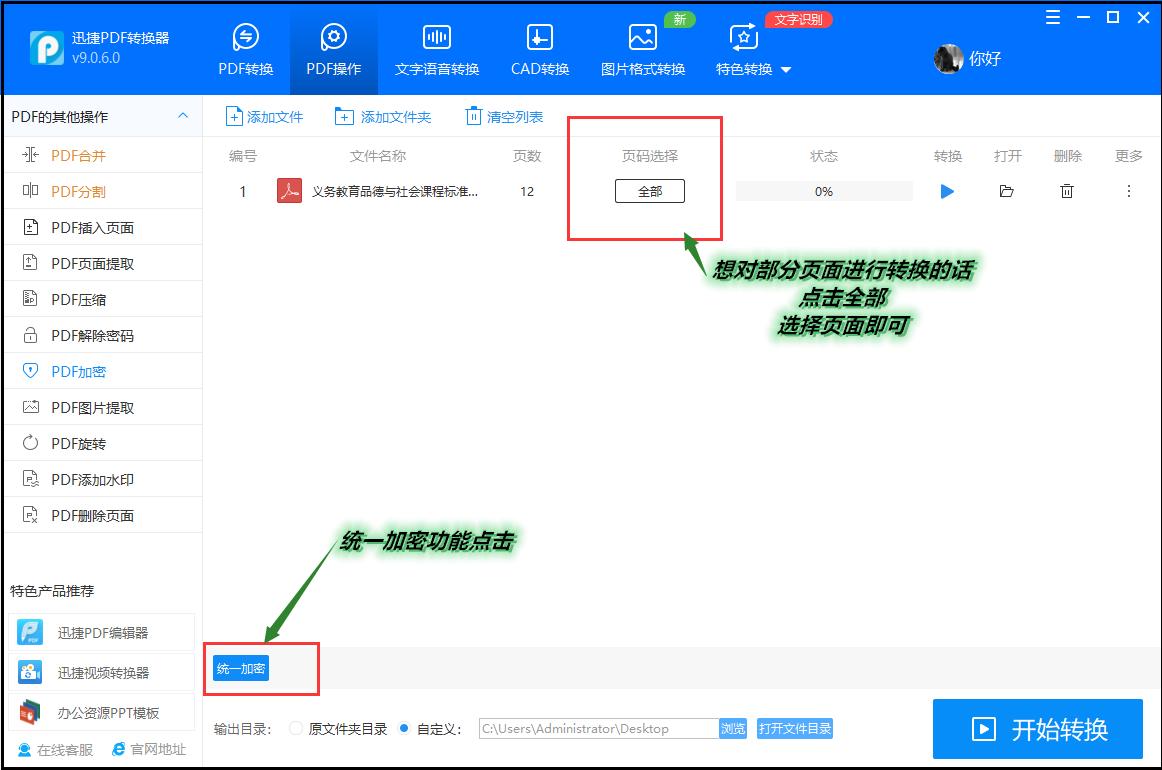
Task: Open the hamburger menu at top right
Action: point(1052,17)
